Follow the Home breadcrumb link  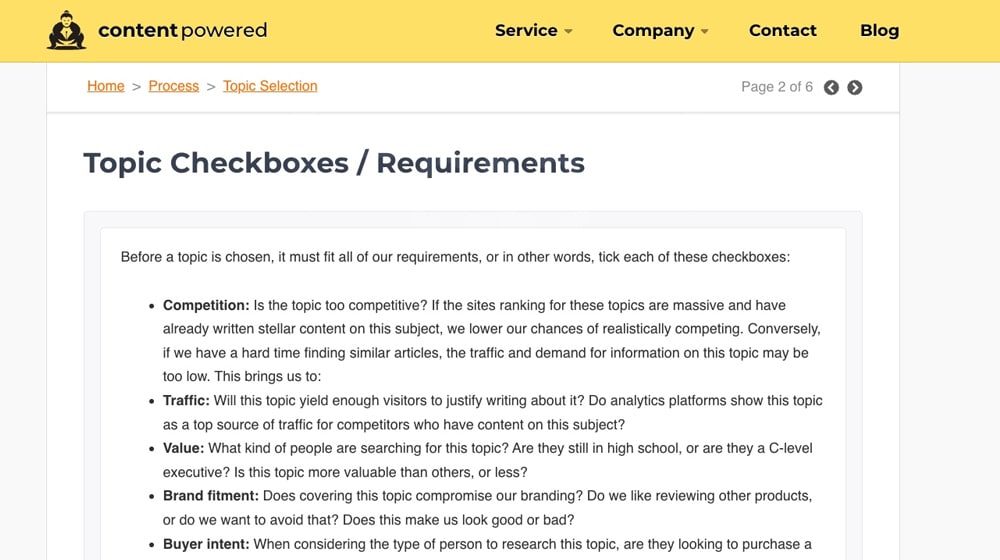click(x=106, y=86)
